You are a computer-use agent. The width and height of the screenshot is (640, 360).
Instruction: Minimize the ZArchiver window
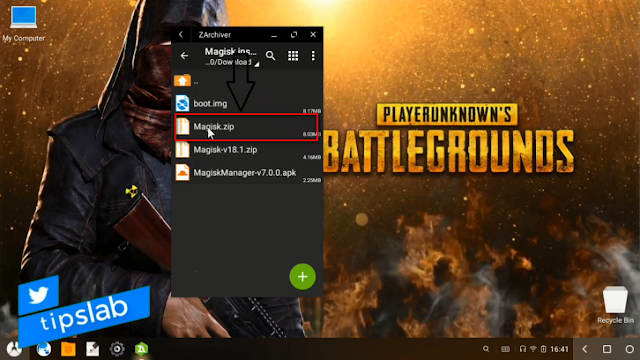[x=274, y=35]
